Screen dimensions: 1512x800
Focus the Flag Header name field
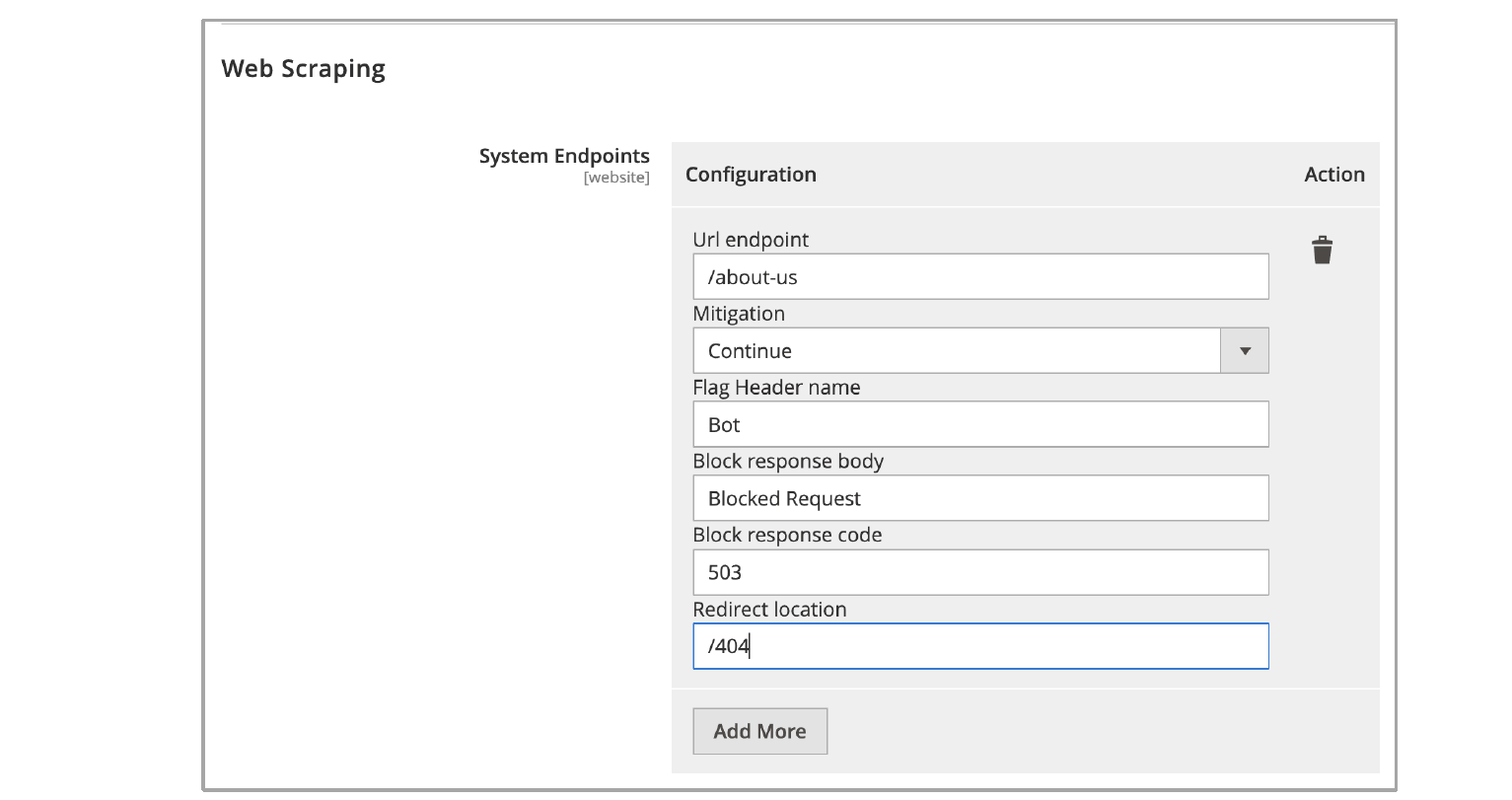click(x=980, y=424)
